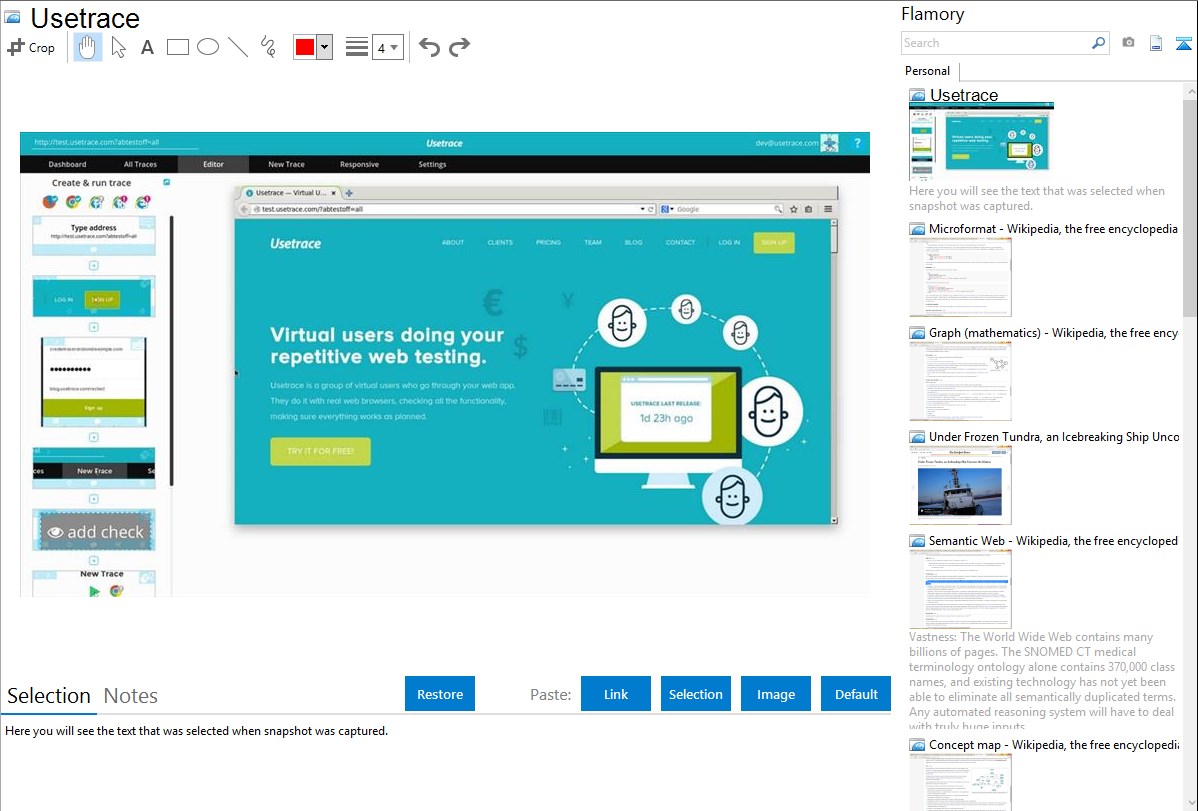Click the Default paste button
Screen dimensions: 1198x811
pos(856,694)
